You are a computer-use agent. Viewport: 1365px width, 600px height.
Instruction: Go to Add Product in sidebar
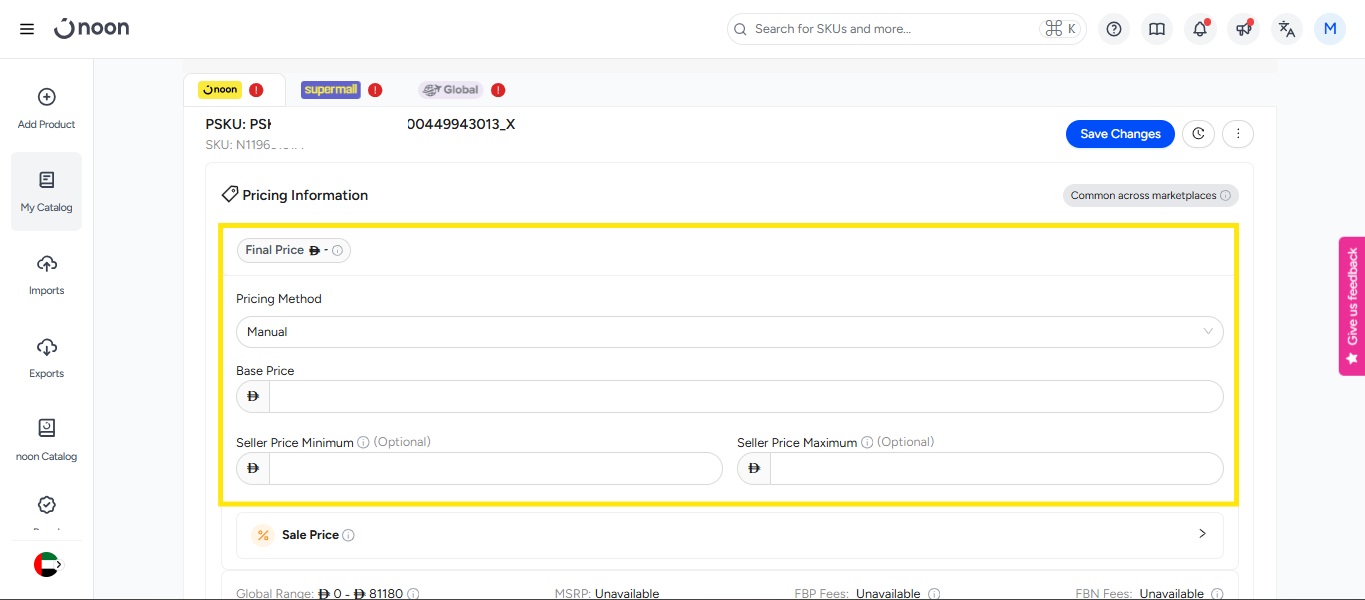47,108
